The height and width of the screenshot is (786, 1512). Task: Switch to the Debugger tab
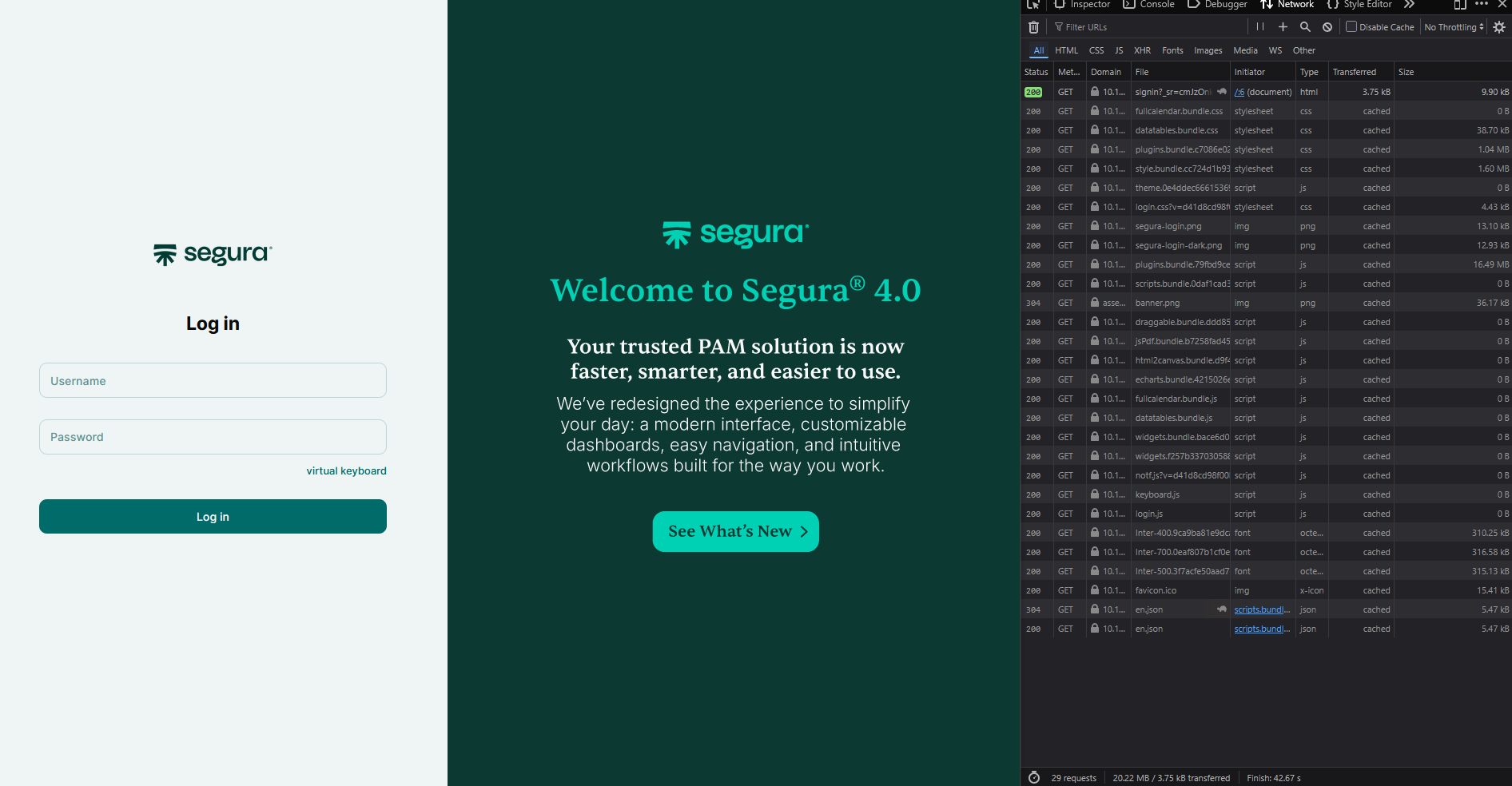[x=1218, y=5]
